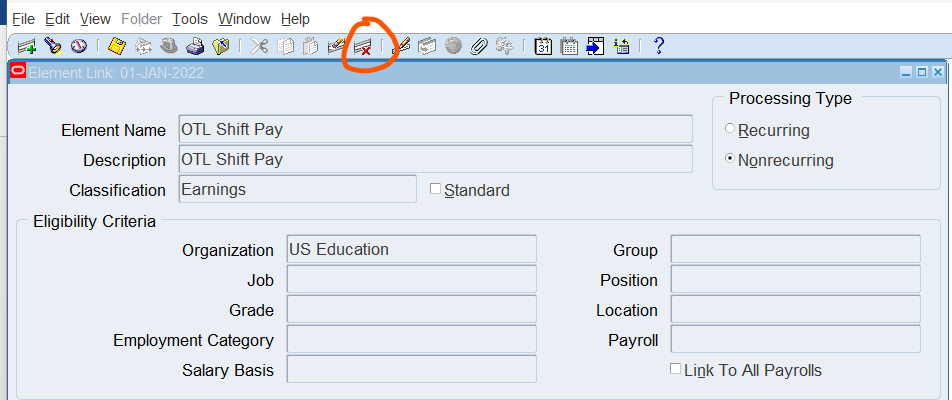The image size is (952, 400).
Task: Click the circled Delete Record icon
Action: pyautogui.click(x=363, y=46)
